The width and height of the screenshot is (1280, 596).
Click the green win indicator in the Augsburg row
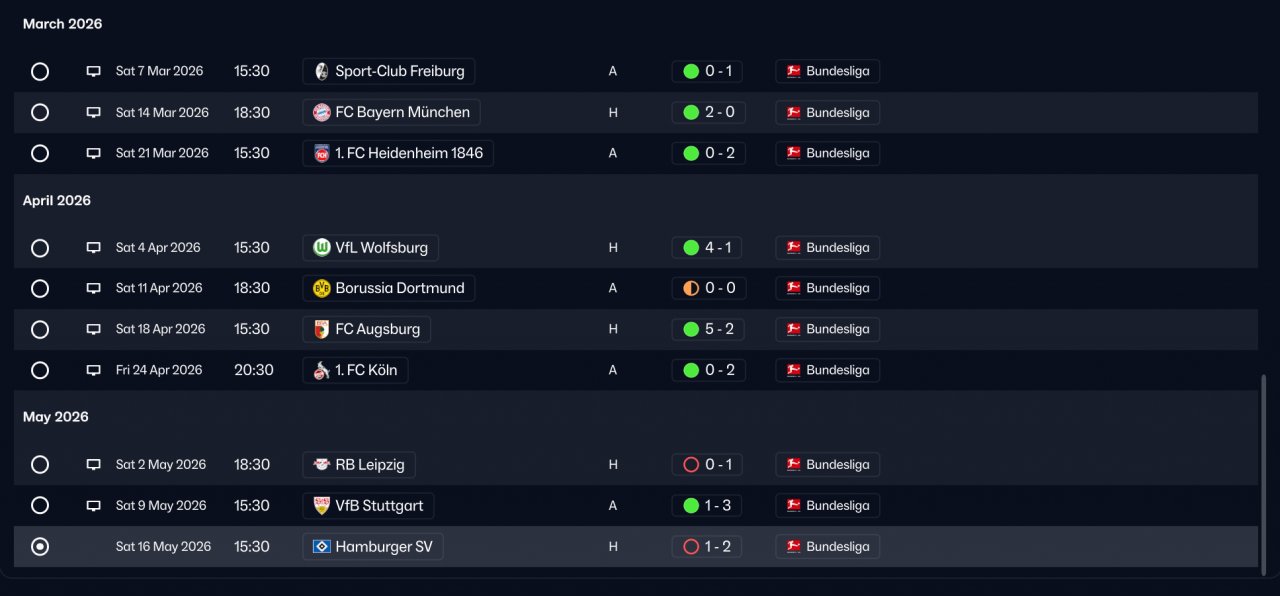click(x=690, y=329)
